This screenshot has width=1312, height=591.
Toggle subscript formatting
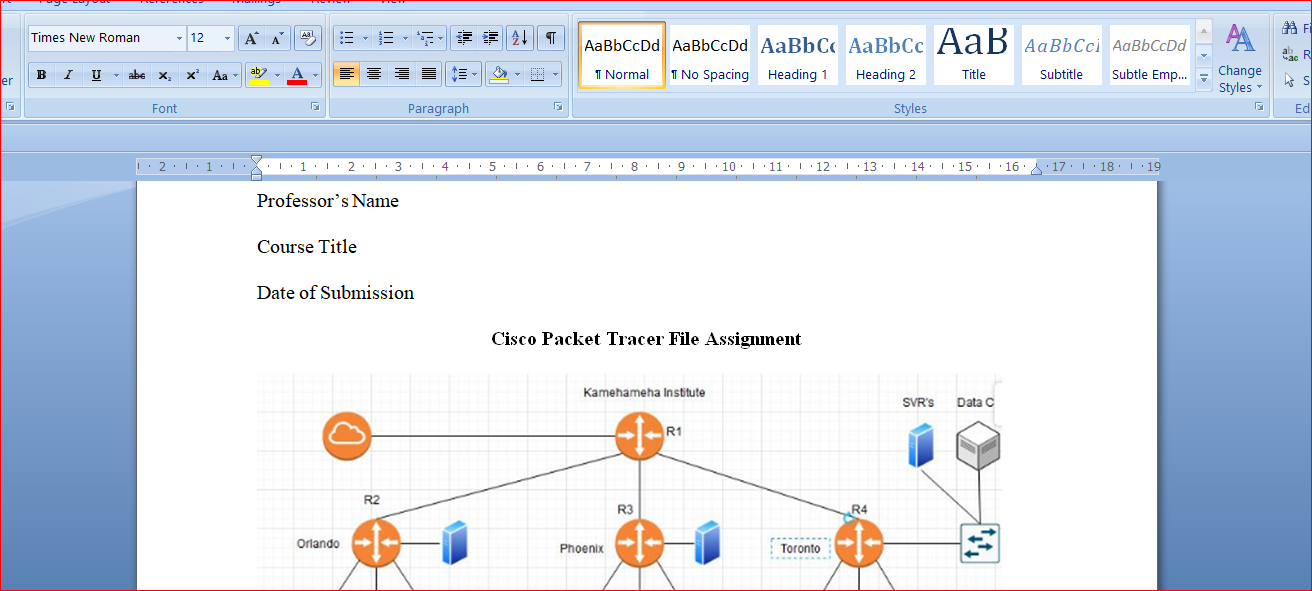(x=165, y=75)
